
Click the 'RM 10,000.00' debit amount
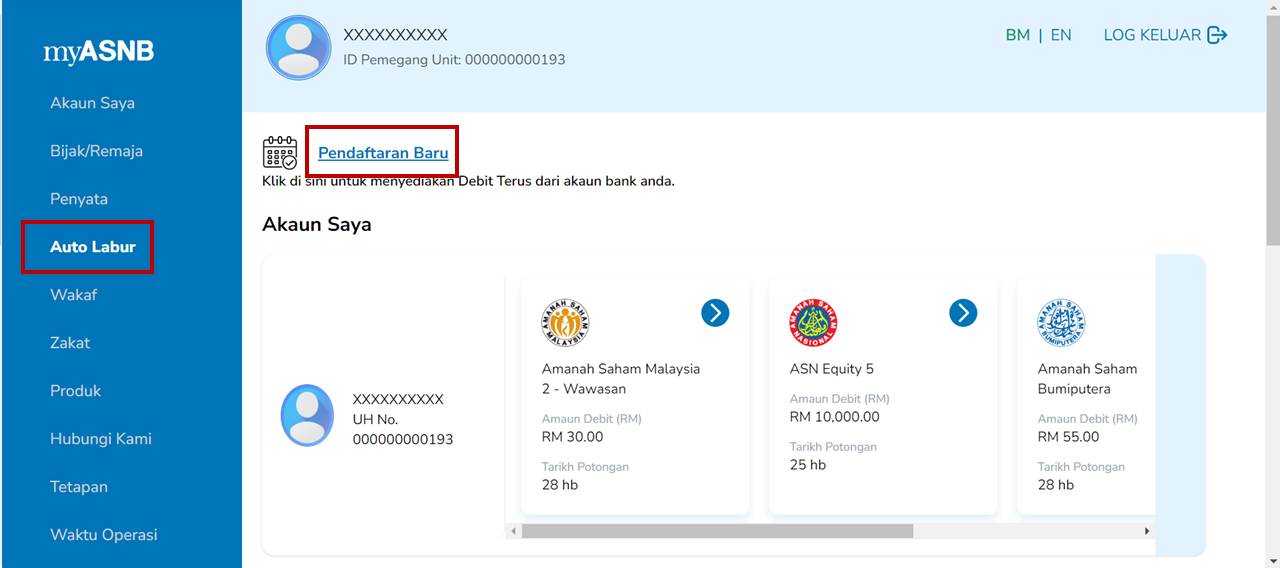pyautogui.click(x=835, y=417)
